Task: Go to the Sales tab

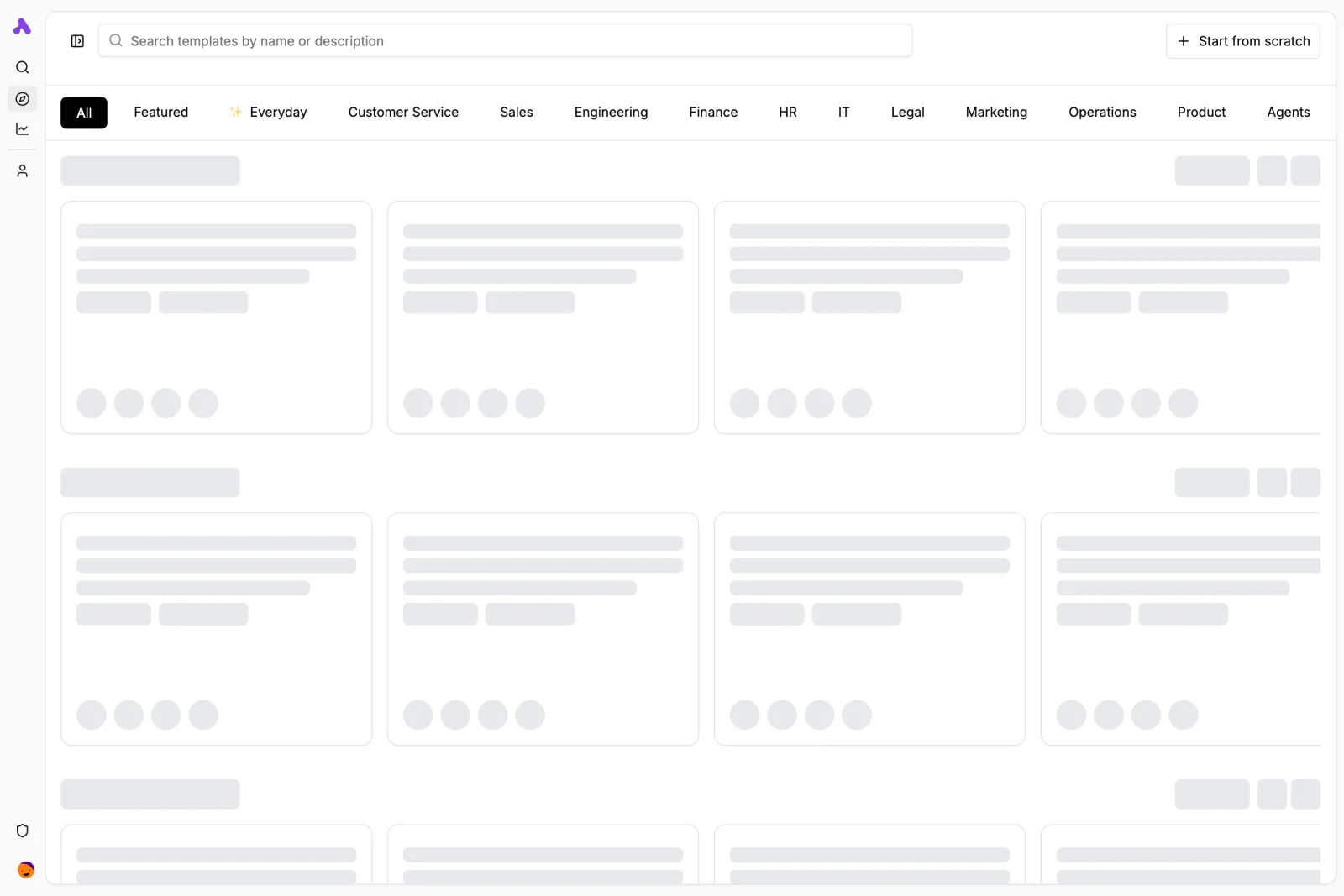Action: click(x=517, y=113)
